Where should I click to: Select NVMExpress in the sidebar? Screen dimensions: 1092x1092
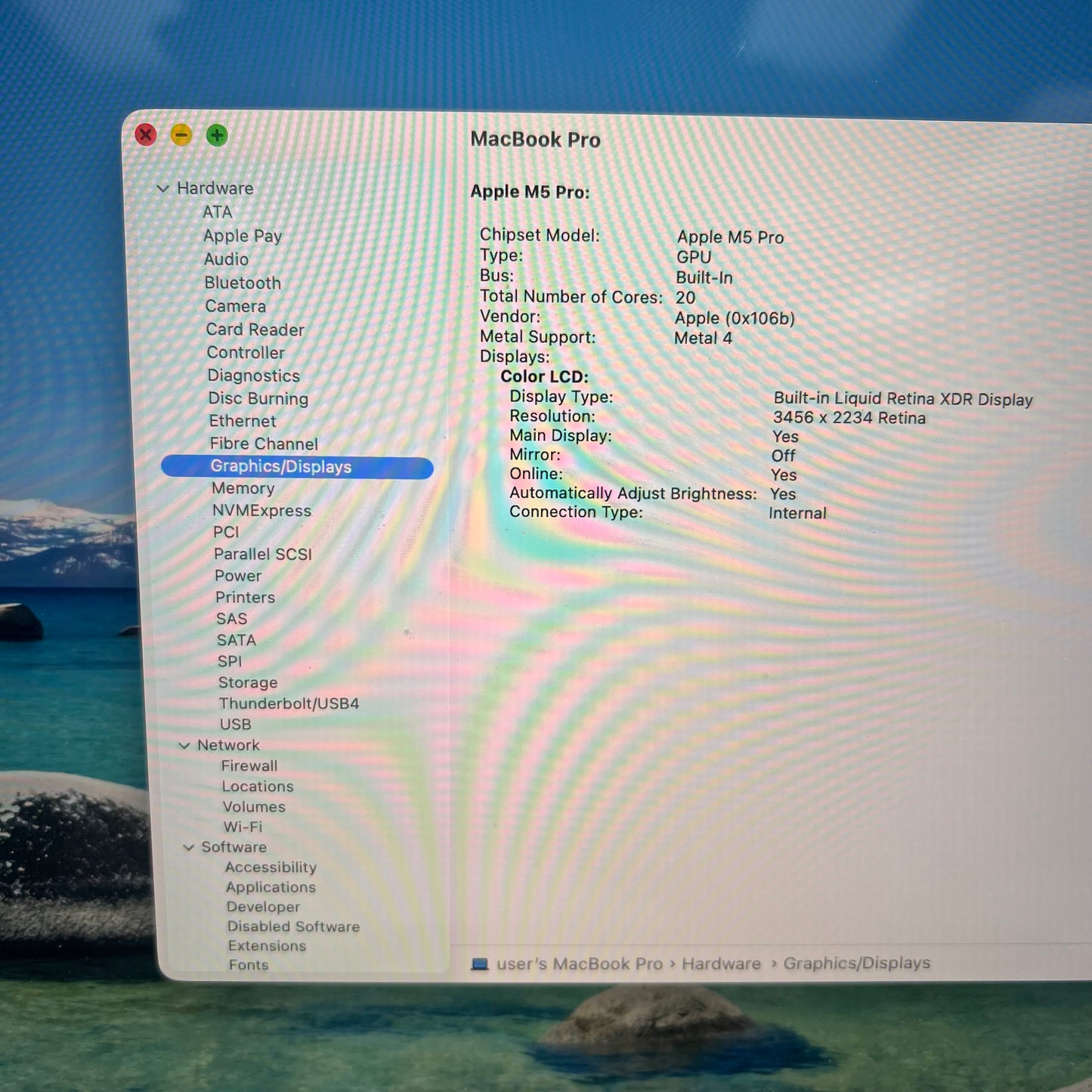click(x=261, y=511)
